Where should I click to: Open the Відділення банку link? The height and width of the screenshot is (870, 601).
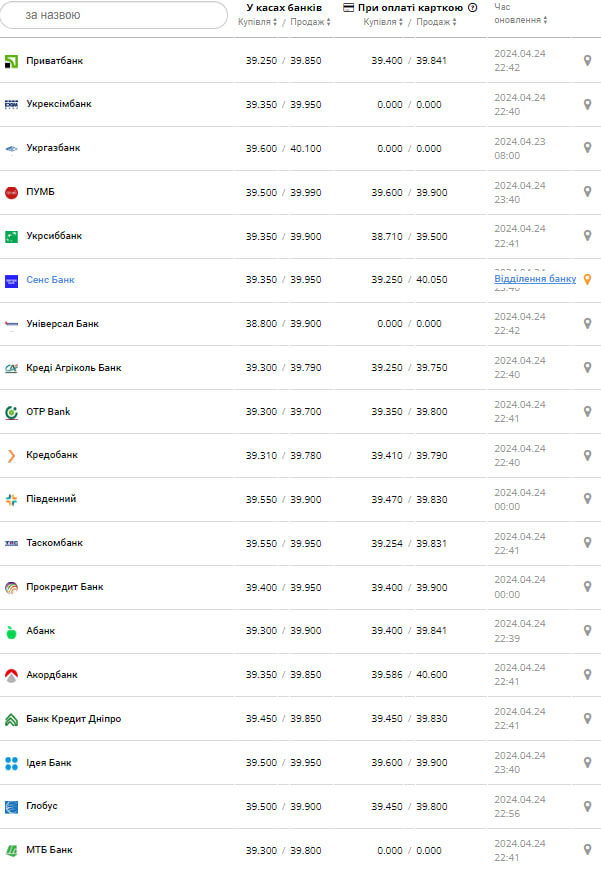[x=535, y=279]
